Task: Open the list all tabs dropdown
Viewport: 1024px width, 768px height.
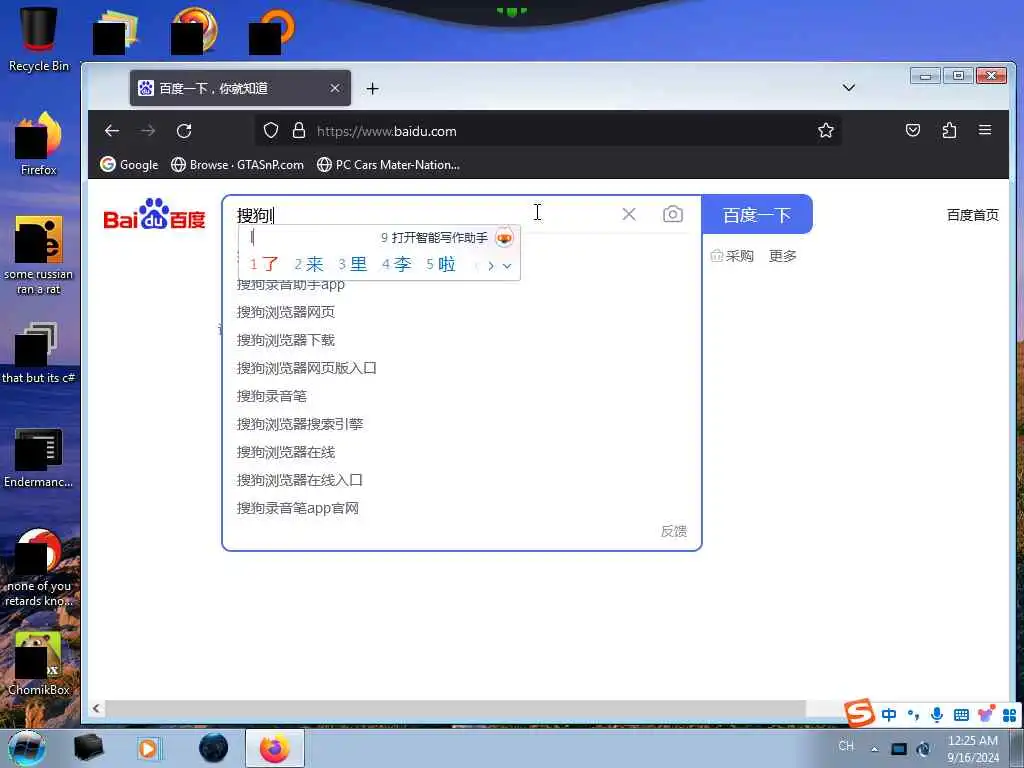Action: [848, 88]
